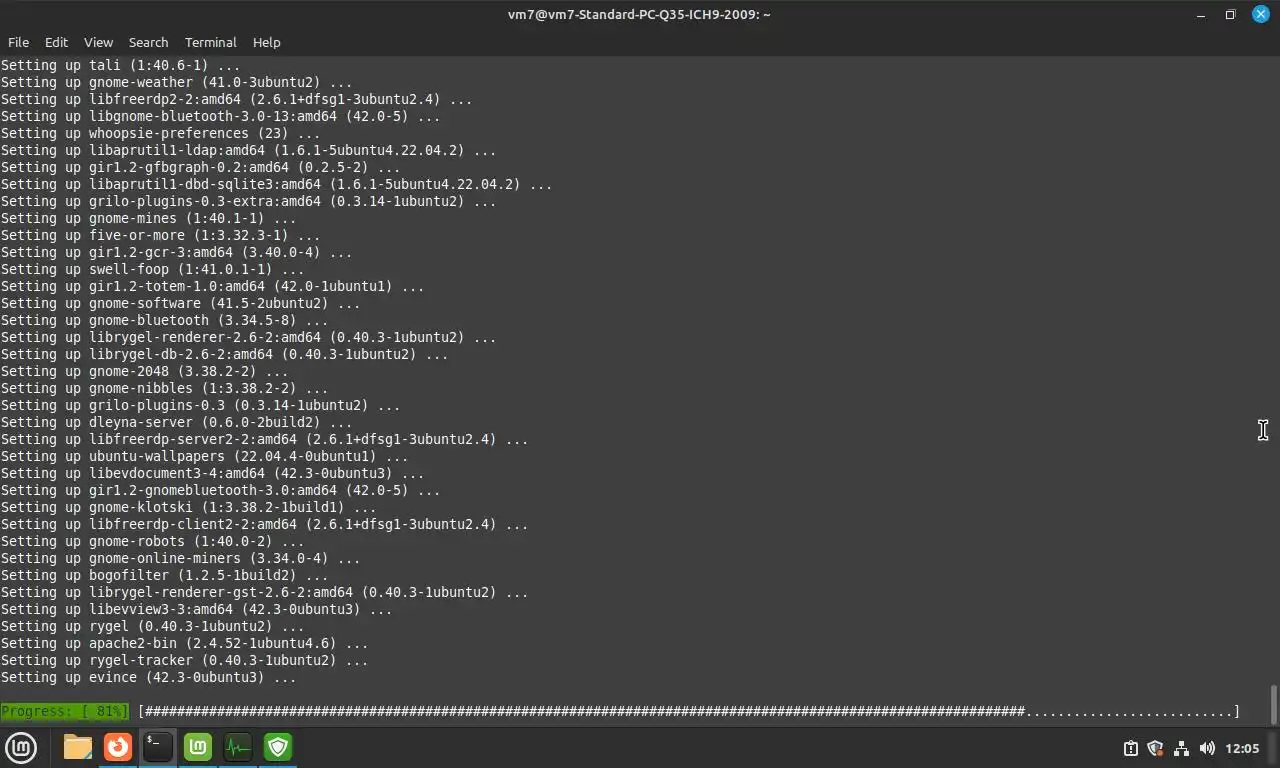Click the 'Setting up gnome-weather' line
The image size is (1280, 768).
point(176,82)
